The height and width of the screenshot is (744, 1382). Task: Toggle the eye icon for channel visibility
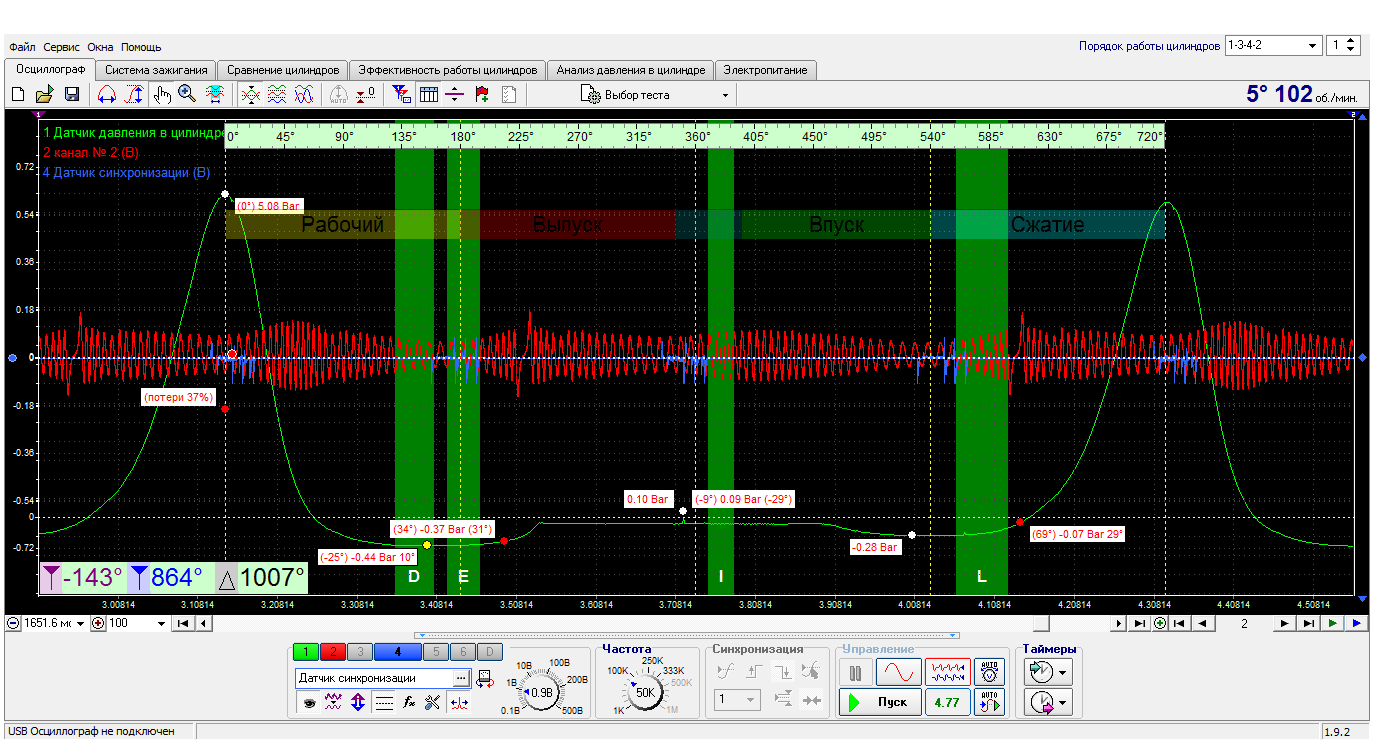(308, 703)
